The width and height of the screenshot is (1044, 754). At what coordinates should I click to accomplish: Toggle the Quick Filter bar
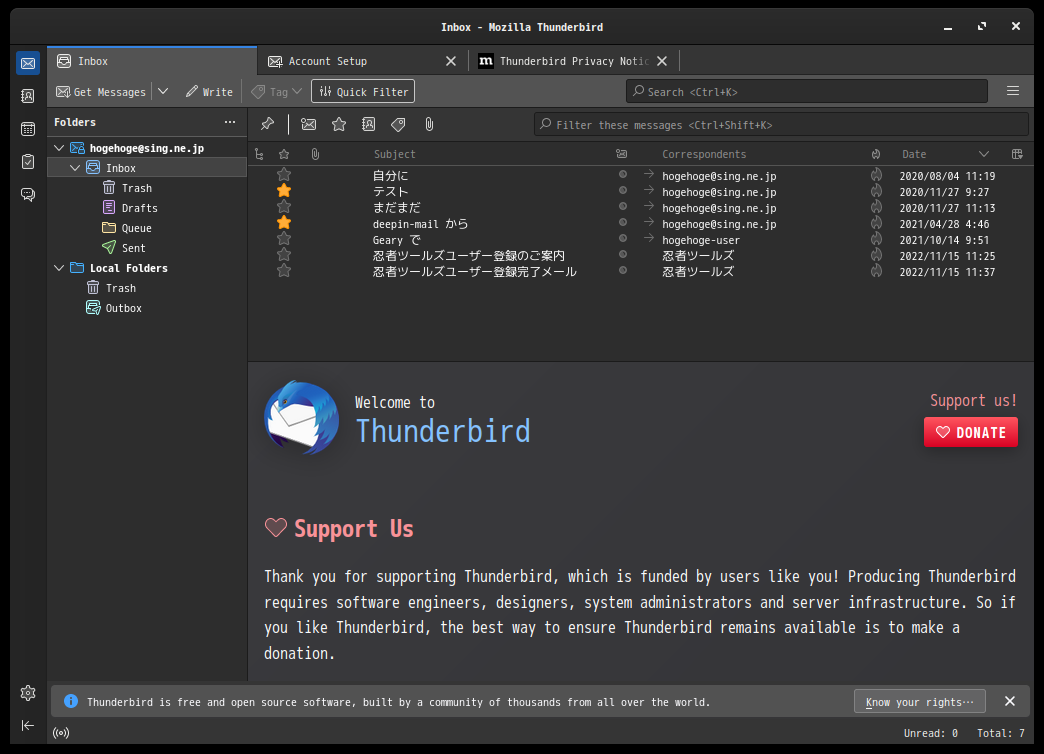pyautogui.click(x=363, y=91)
